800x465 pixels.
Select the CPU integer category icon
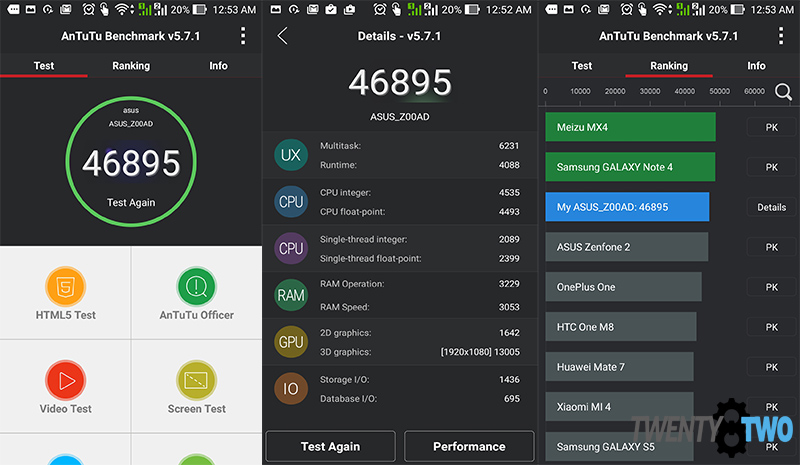pyautogui.click(x=291, y=202)
